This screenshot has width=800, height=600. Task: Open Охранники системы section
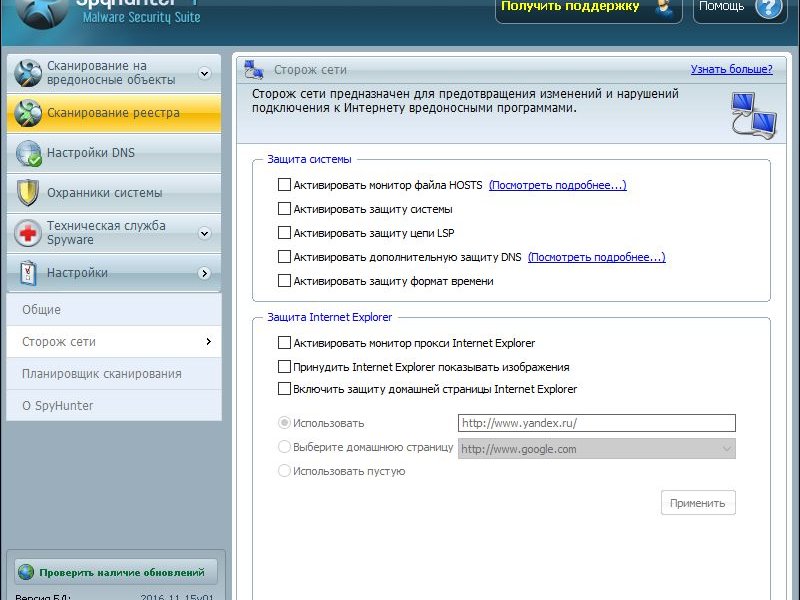click(x=114, y=193)
